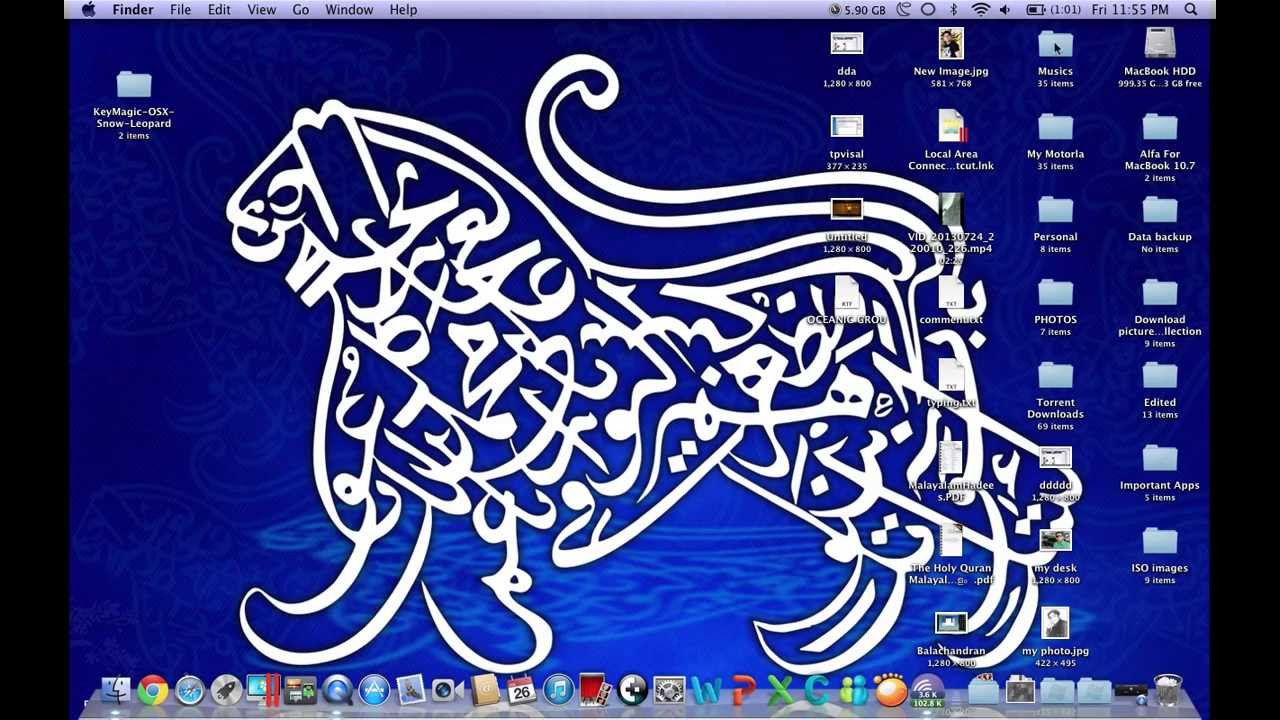Launch FaceTime camera icon in Dock
Viewport: 1280px width, 720px height.
pos(447,689)
